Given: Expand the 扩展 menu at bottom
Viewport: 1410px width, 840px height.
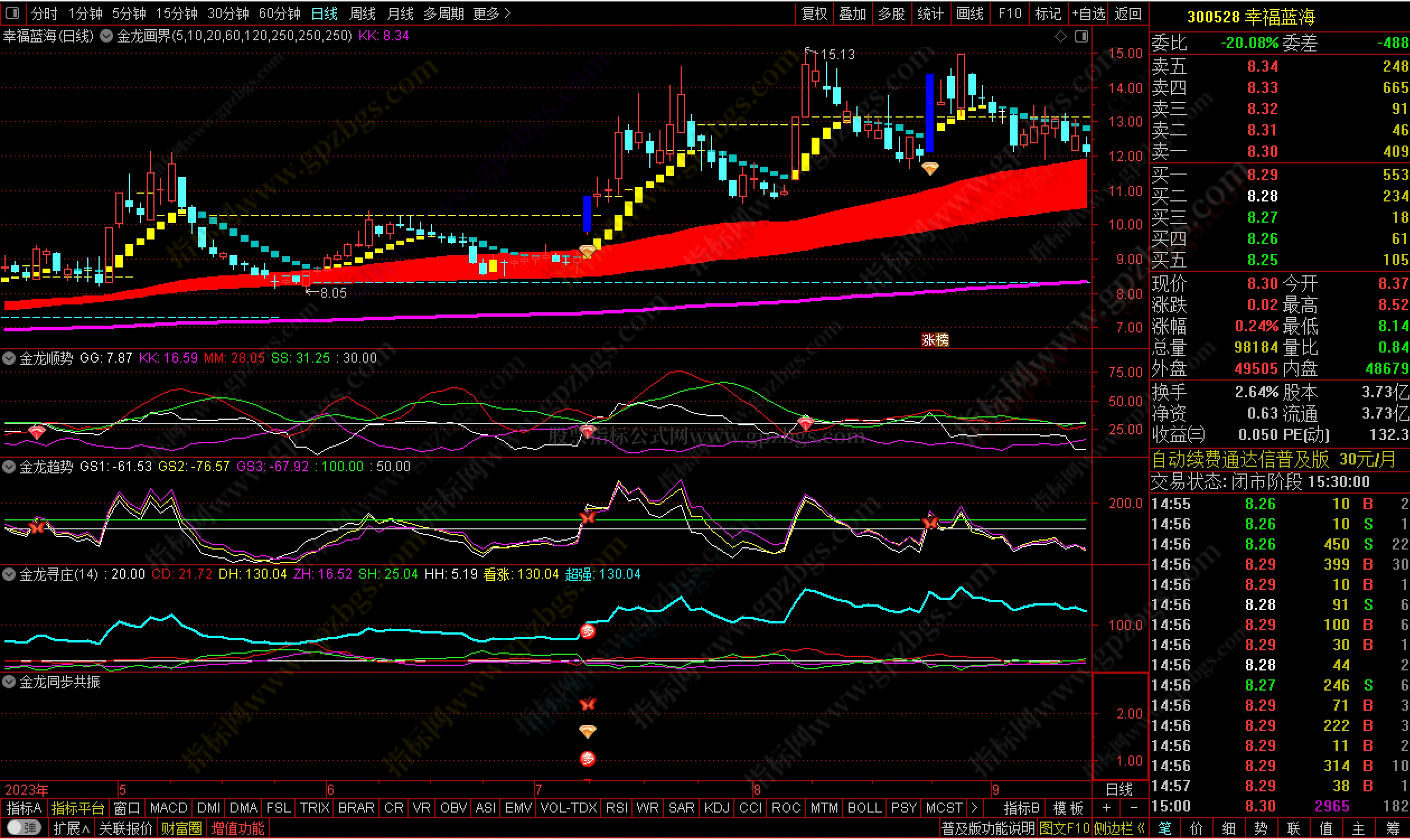Looking at the screenshot, I should coord(71,829).
